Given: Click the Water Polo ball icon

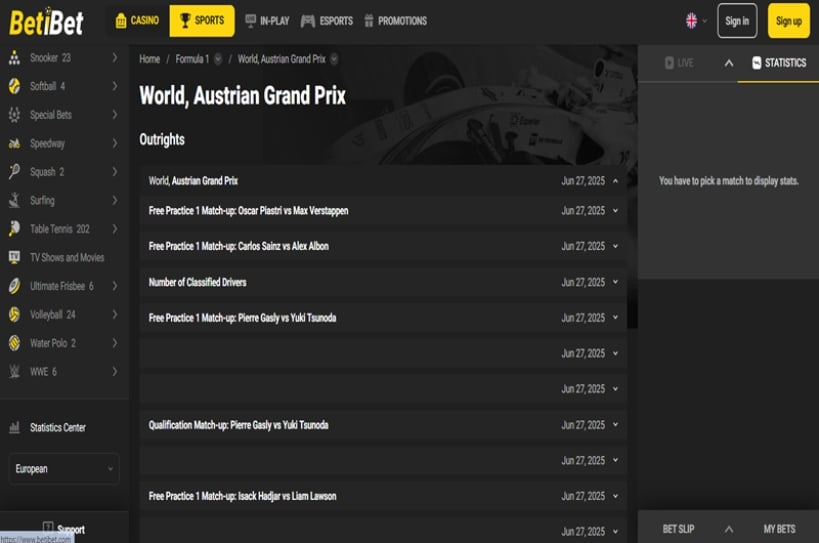Looking at the screenshot, I should pyautogui.click(x=15, y=343).
